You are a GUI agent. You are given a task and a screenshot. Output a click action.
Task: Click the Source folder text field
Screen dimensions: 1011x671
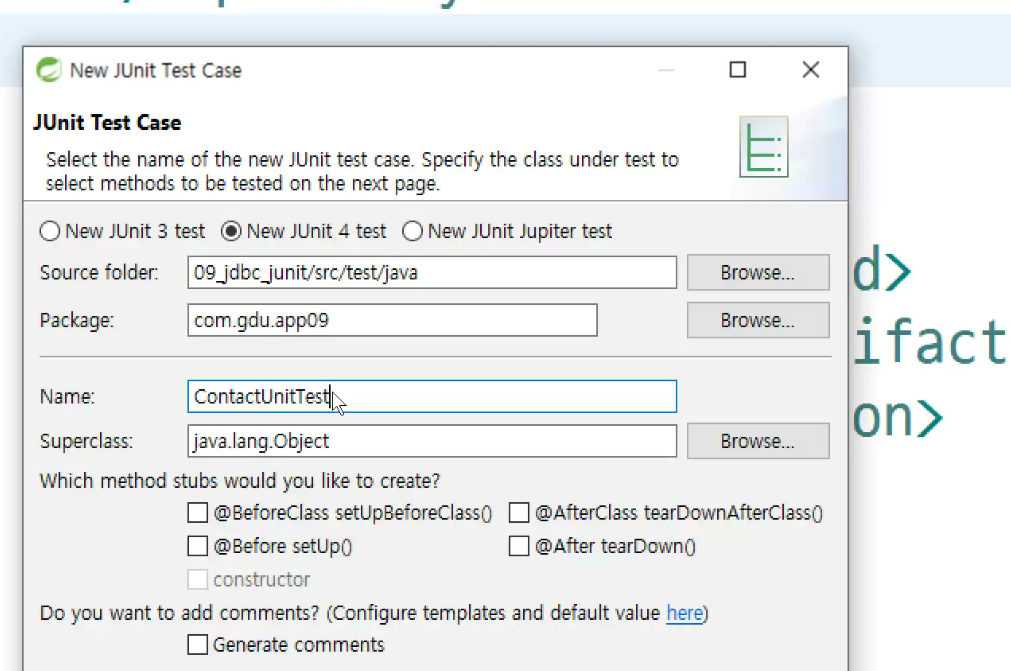432,273
